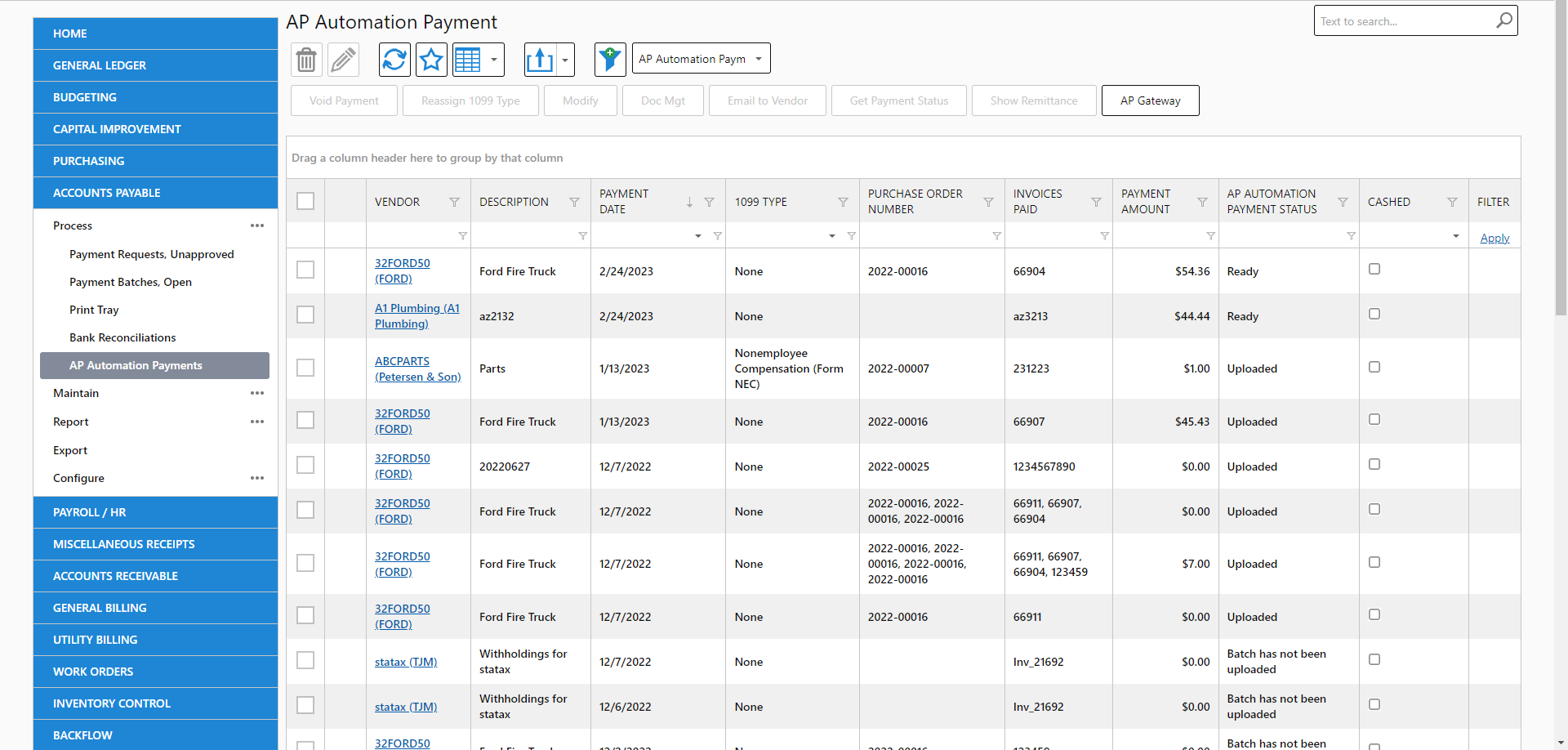Filter the Vendor column
The image size is (1568, 750).
454,201
